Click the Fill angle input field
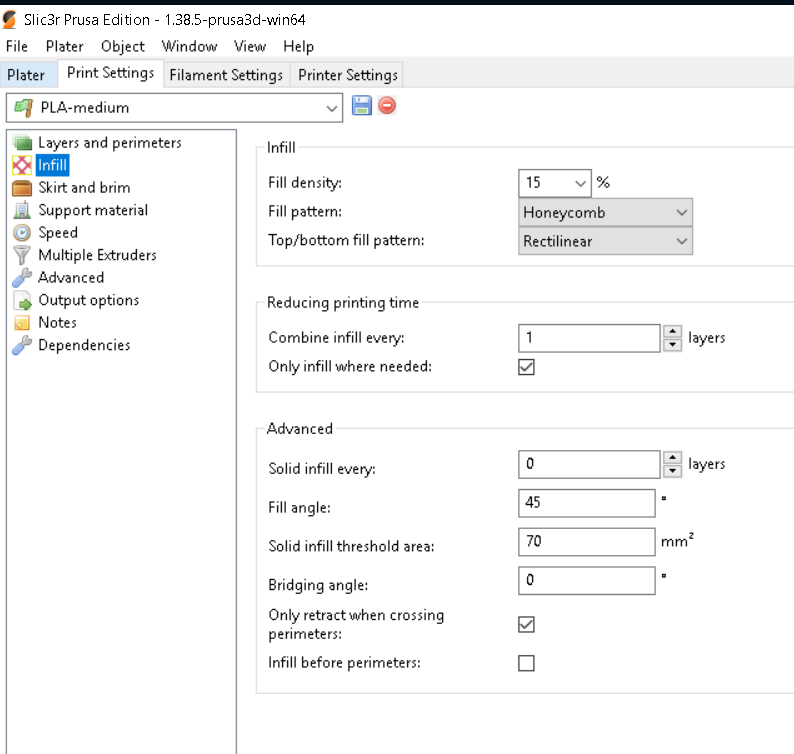This screenshot has height=754, width=794. 586,503
